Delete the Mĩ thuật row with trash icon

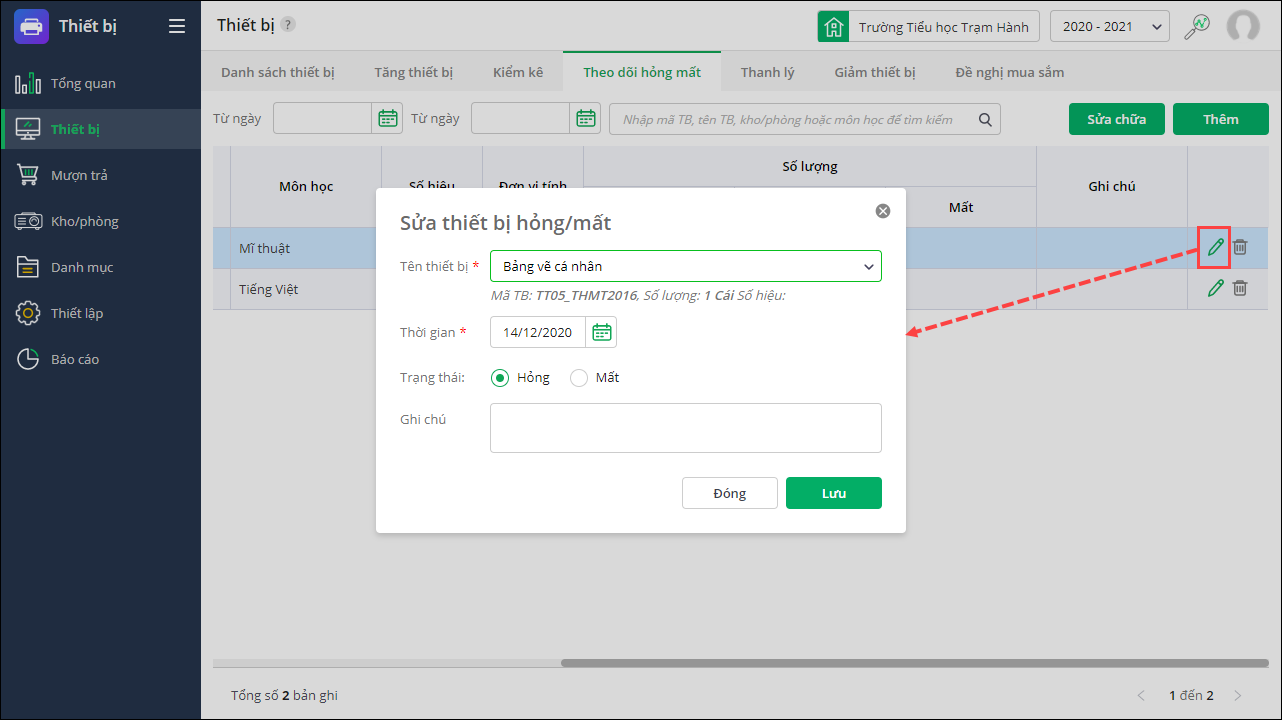pyautogui.click(x=1240, y=247)
